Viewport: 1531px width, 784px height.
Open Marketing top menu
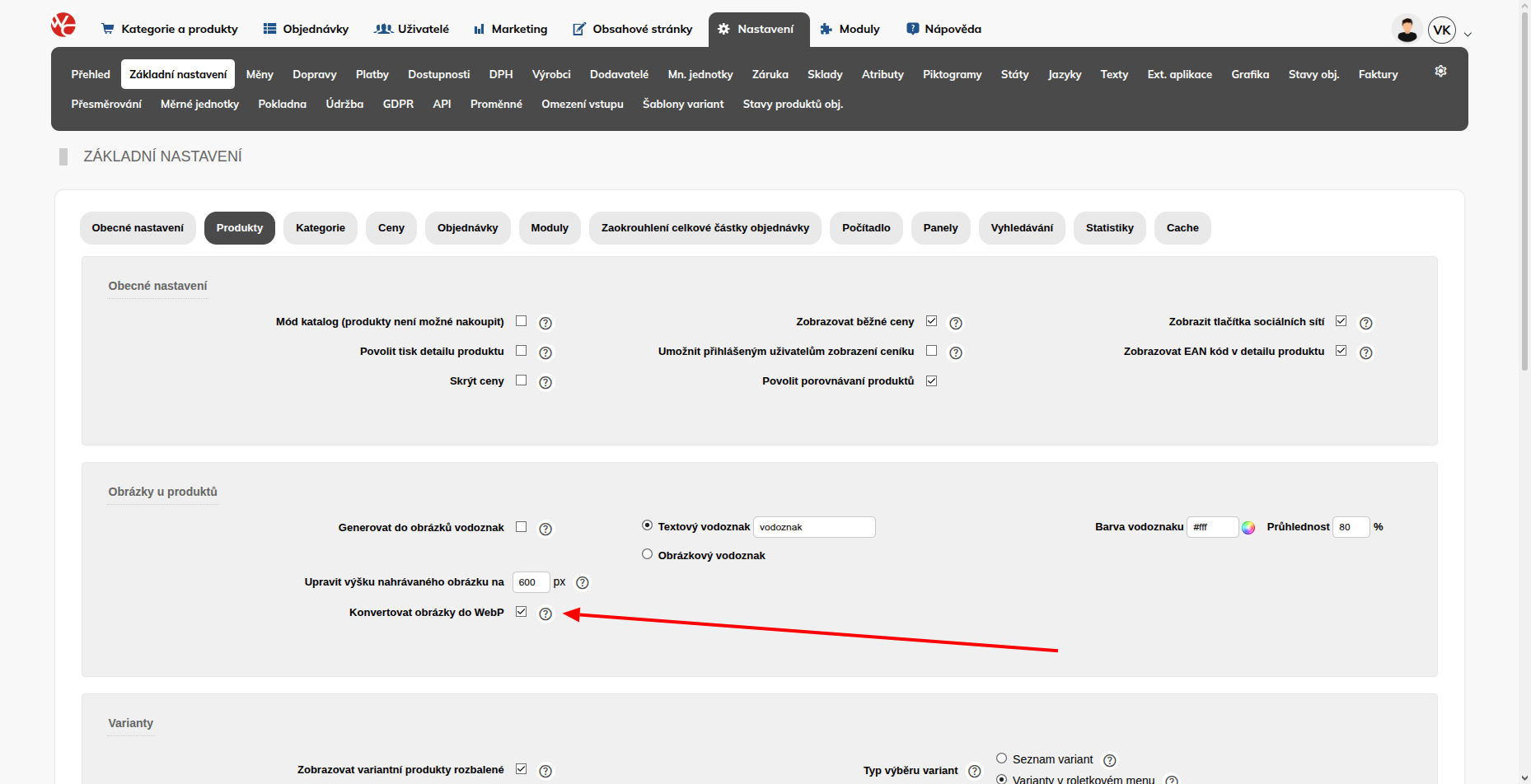click(x=510, y=29)
